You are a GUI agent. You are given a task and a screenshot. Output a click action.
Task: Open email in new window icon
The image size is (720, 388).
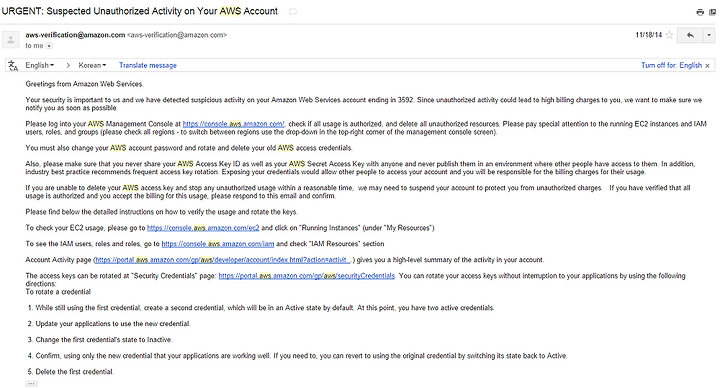712,12
